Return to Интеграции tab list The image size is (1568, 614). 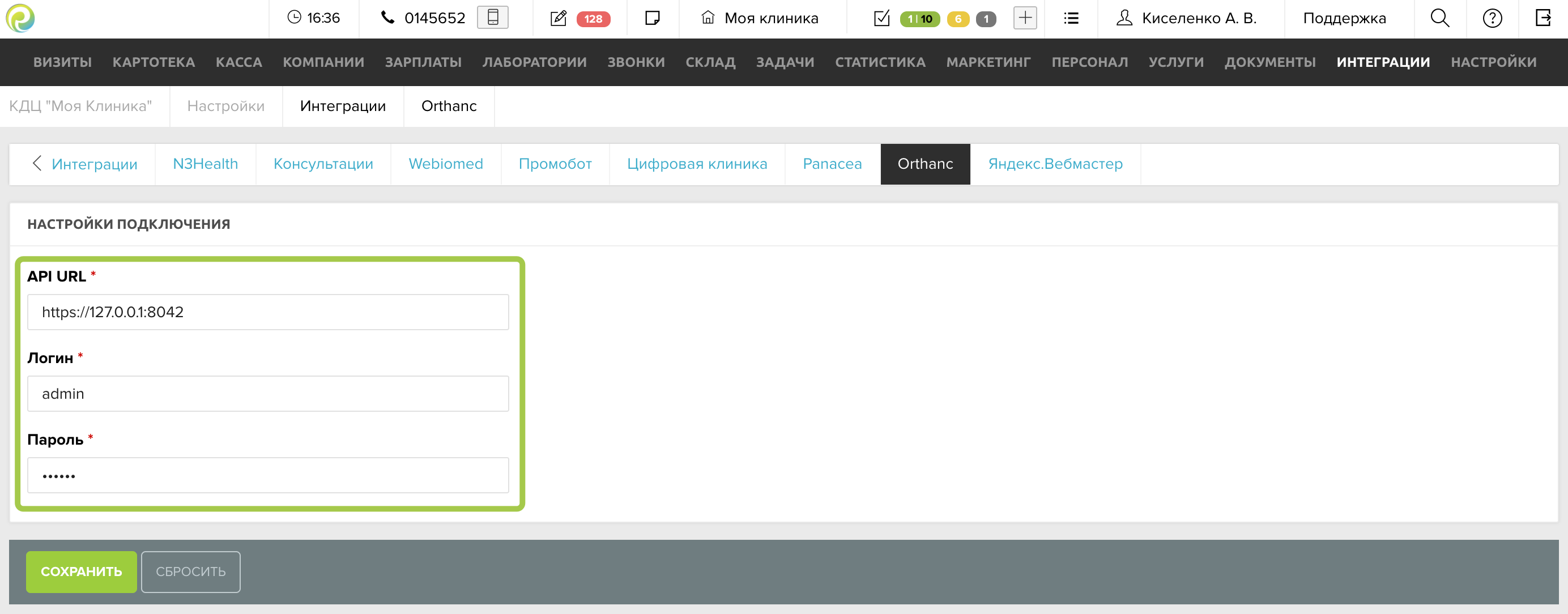[95, 164]
